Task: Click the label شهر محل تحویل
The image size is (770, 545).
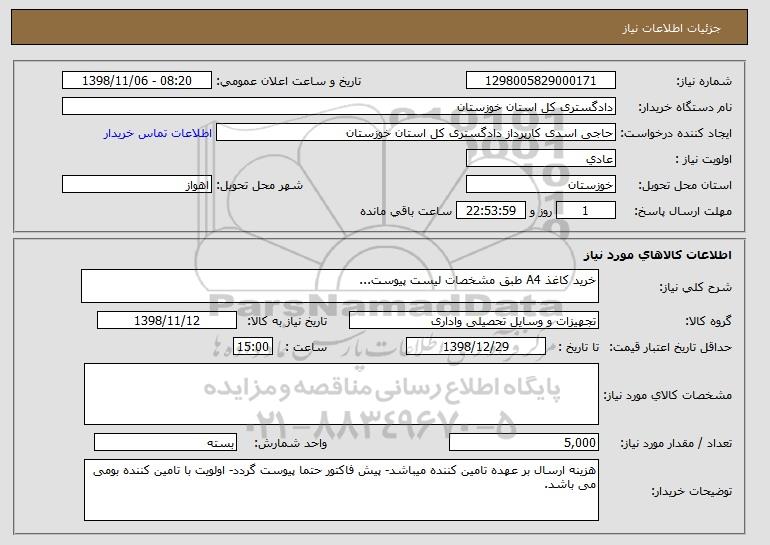Action: point(260,186)
